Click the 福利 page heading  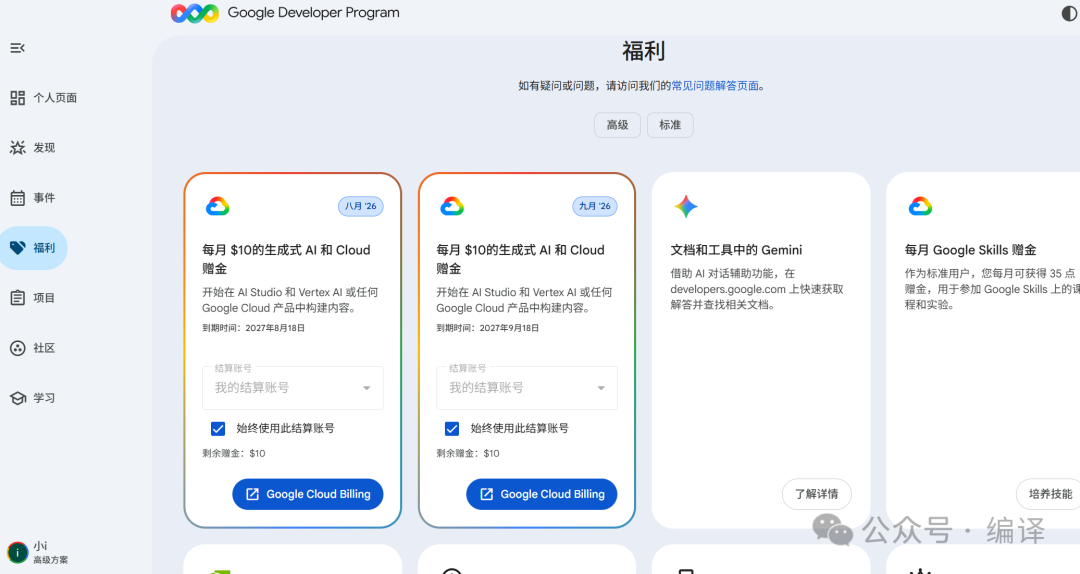(643, 52)
